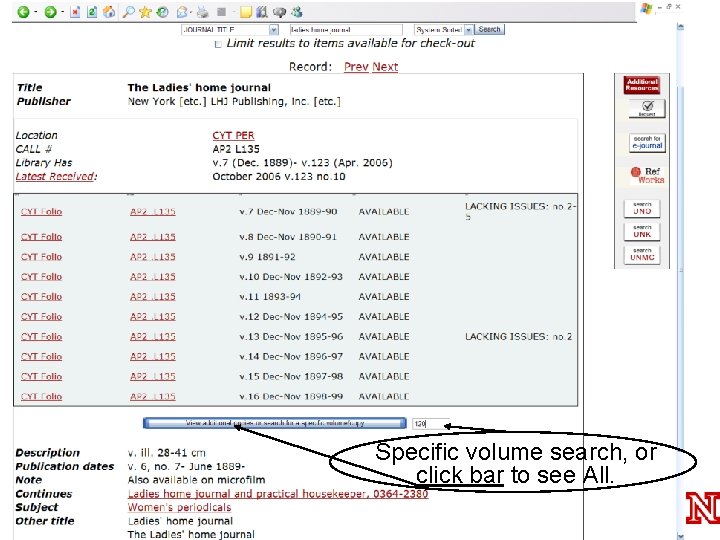Open dropdown arrow next to Back button
The width and height of the screenshot is (720, 540).
click(x=36, y=12)
